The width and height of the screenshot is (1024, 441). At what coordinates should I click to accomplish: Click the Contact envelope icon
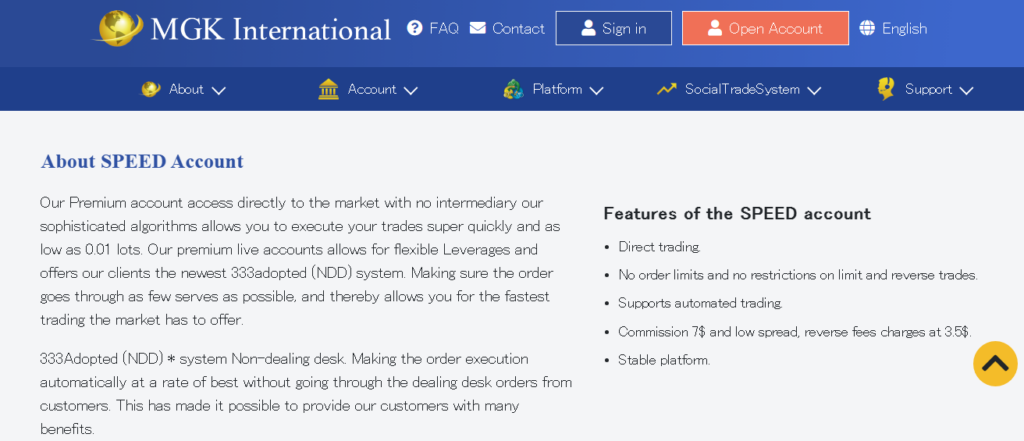tap(477, 28)
